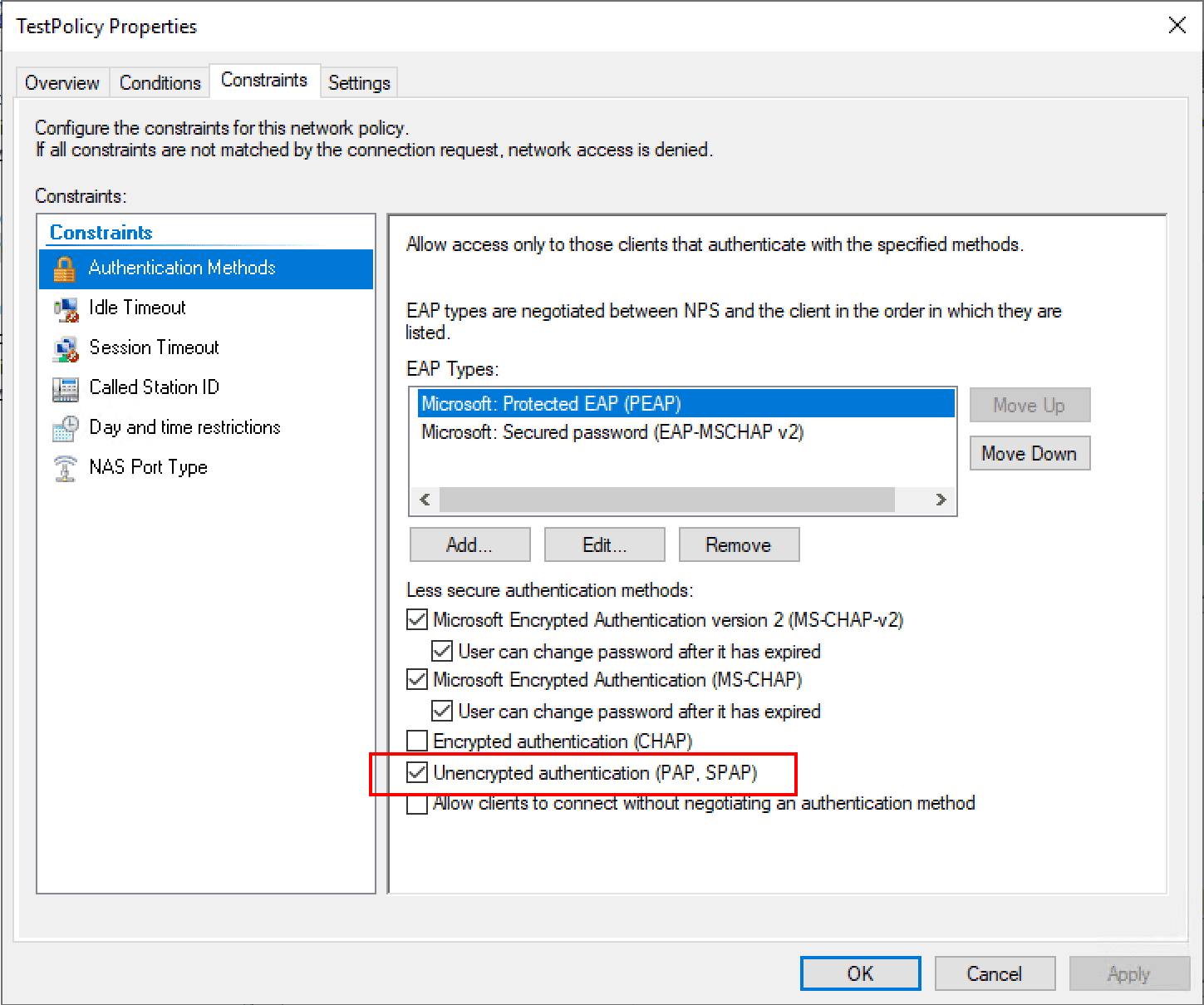1204x1005 pixels.
Task: Click the Authentication Methods padlock icon
Action: (64, 268)
